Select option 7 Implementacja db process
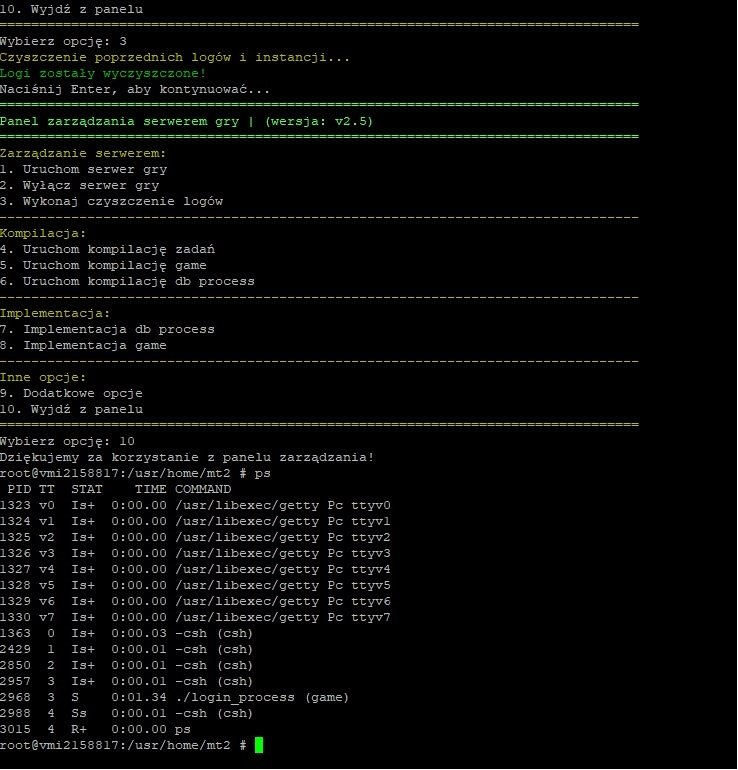Viewport: 738px width, 770px height. click(x=107, y=329)
